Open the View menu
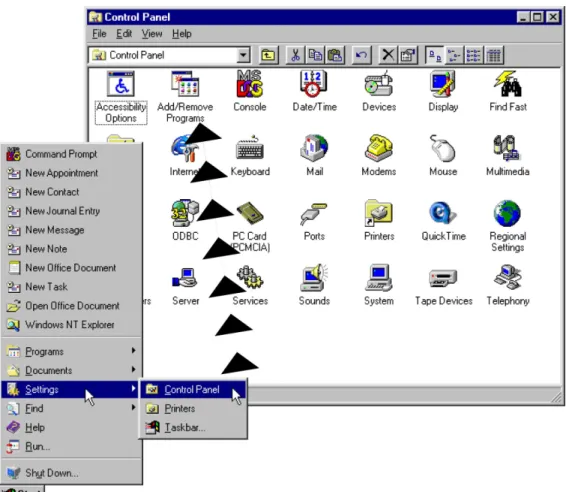 click(152, 34)
